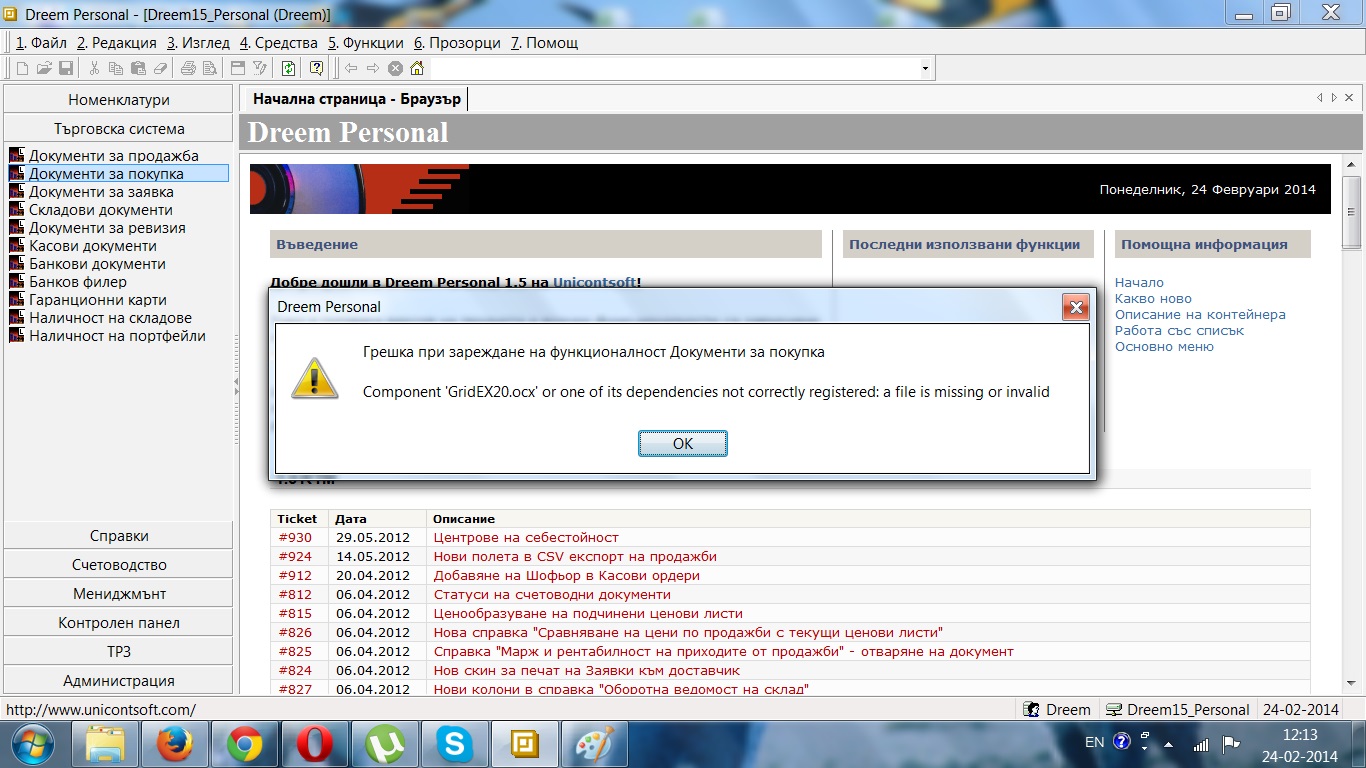Open the Редакция menu

(117, 43)
